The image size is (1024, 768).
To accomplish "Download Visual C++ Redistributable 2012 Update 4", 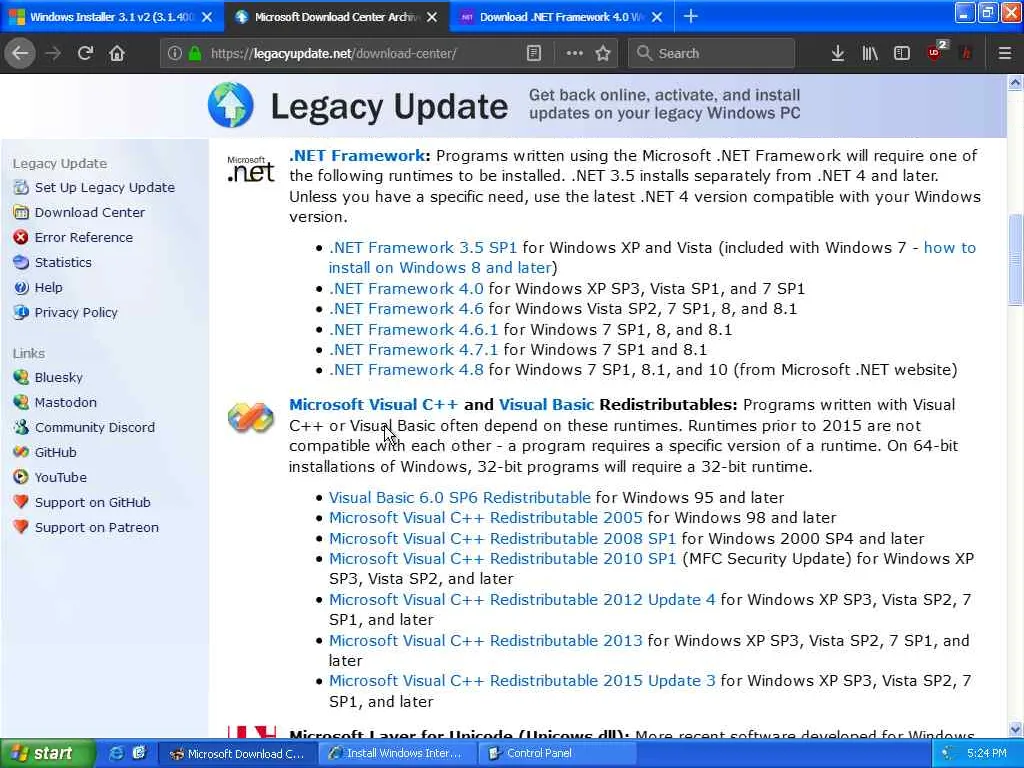I will (522, 600).
